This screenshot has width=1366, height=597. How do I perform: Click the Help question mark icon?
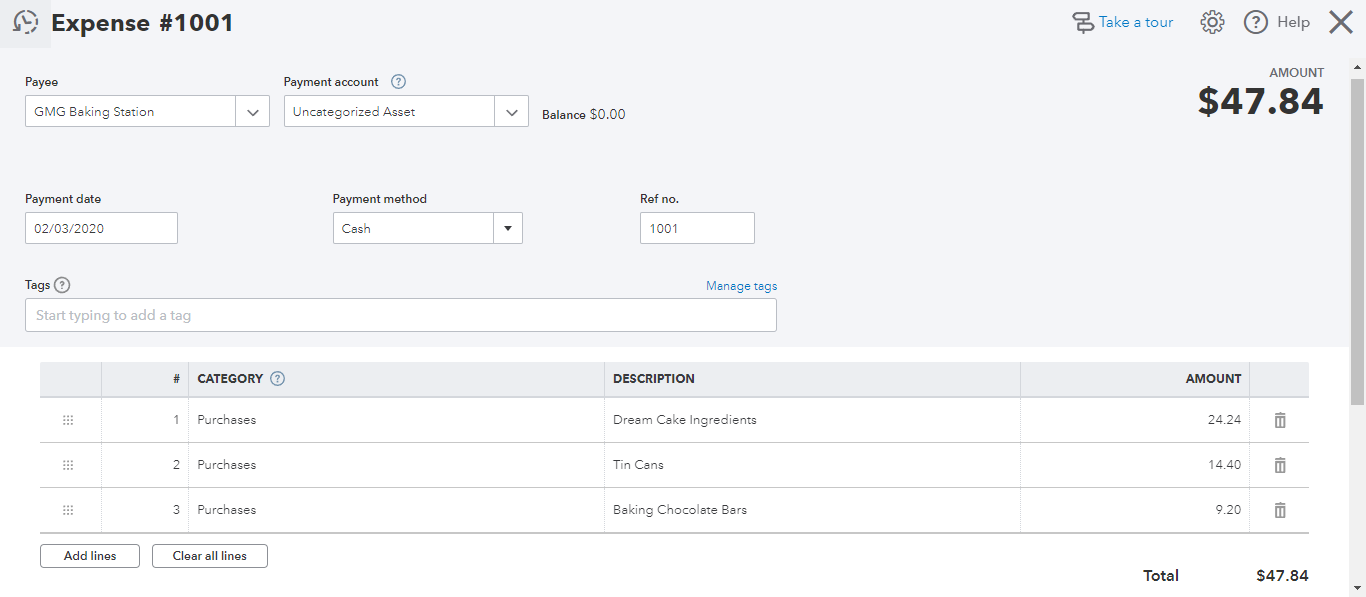(1256, 22)
